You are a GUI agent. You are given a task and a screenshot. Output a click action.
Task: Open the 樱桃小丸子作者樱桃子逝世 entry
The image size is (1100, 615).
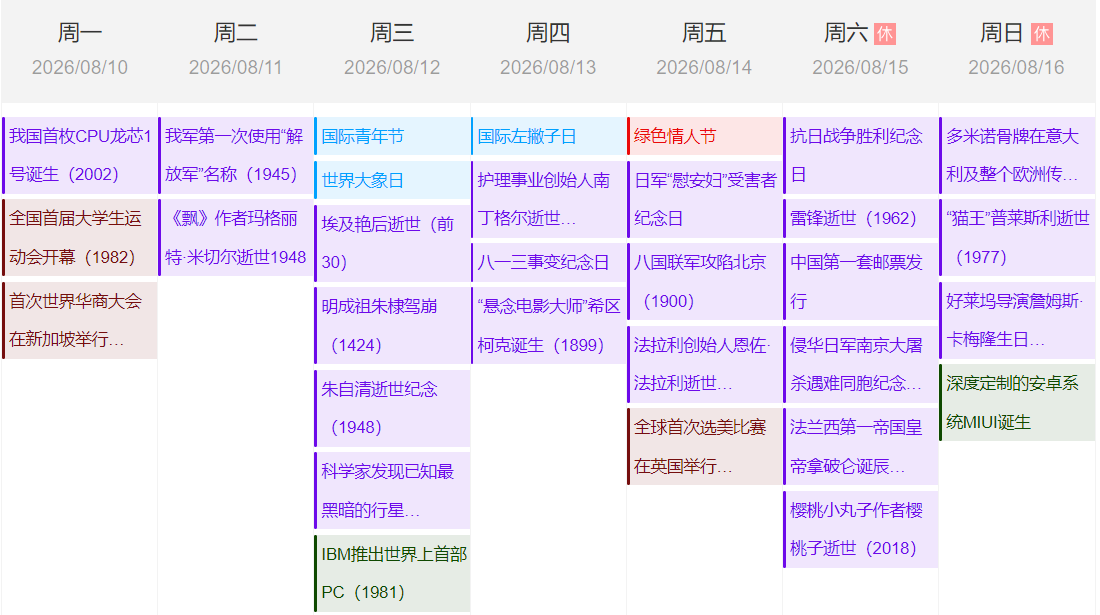click(x=860, y=529)
